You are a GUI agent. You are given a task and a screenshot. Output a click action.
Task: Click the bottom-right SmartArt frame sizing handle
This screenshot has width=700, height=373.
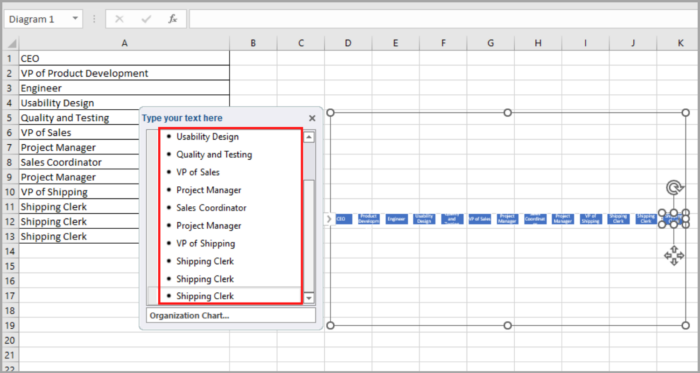click(686, 325)
